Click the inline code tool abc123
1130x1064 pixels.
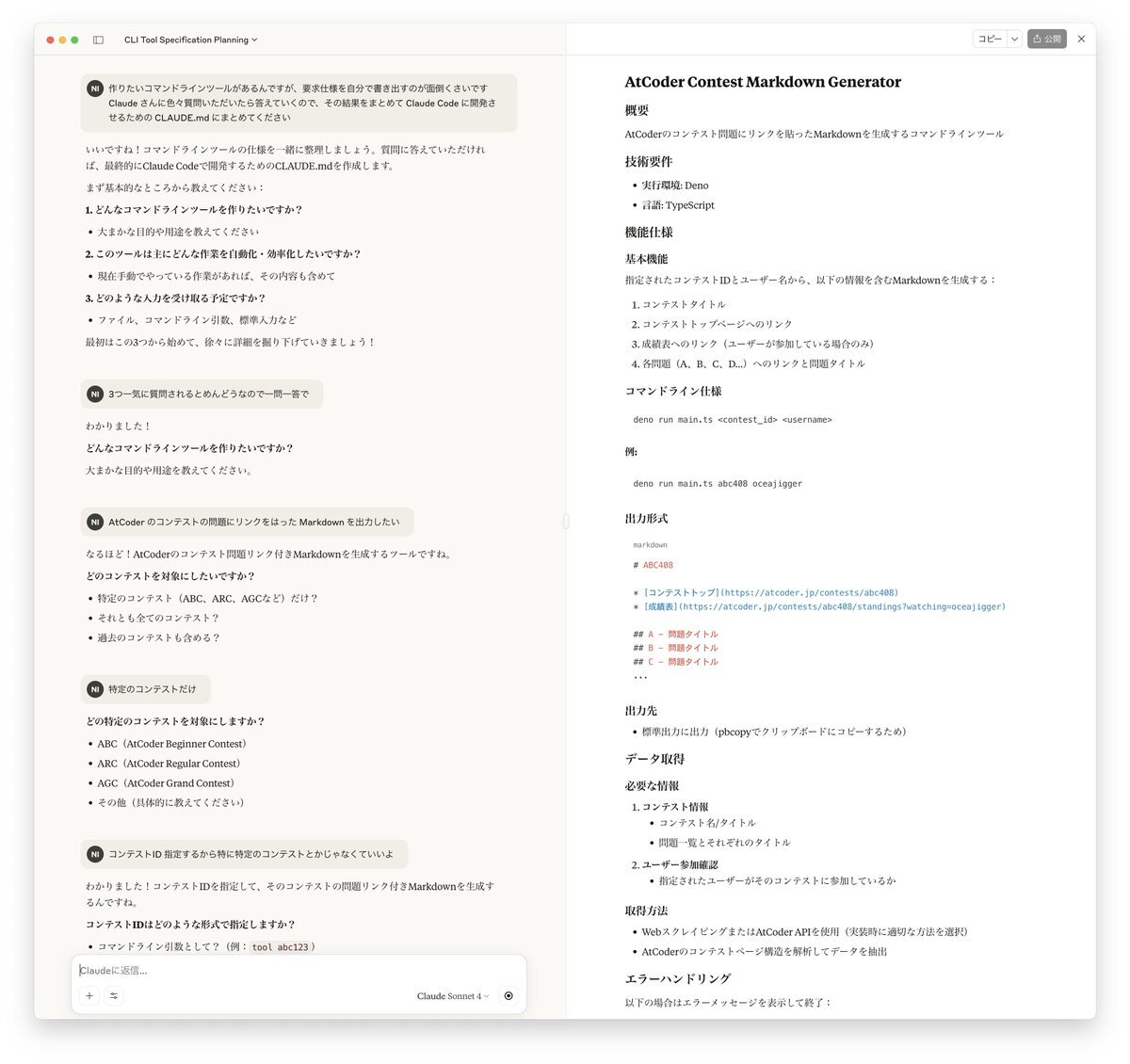coord(280,947)
